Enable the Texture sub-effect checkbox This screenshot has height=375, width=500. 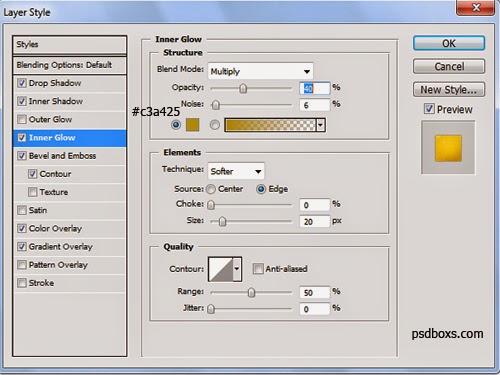(32, 192)
